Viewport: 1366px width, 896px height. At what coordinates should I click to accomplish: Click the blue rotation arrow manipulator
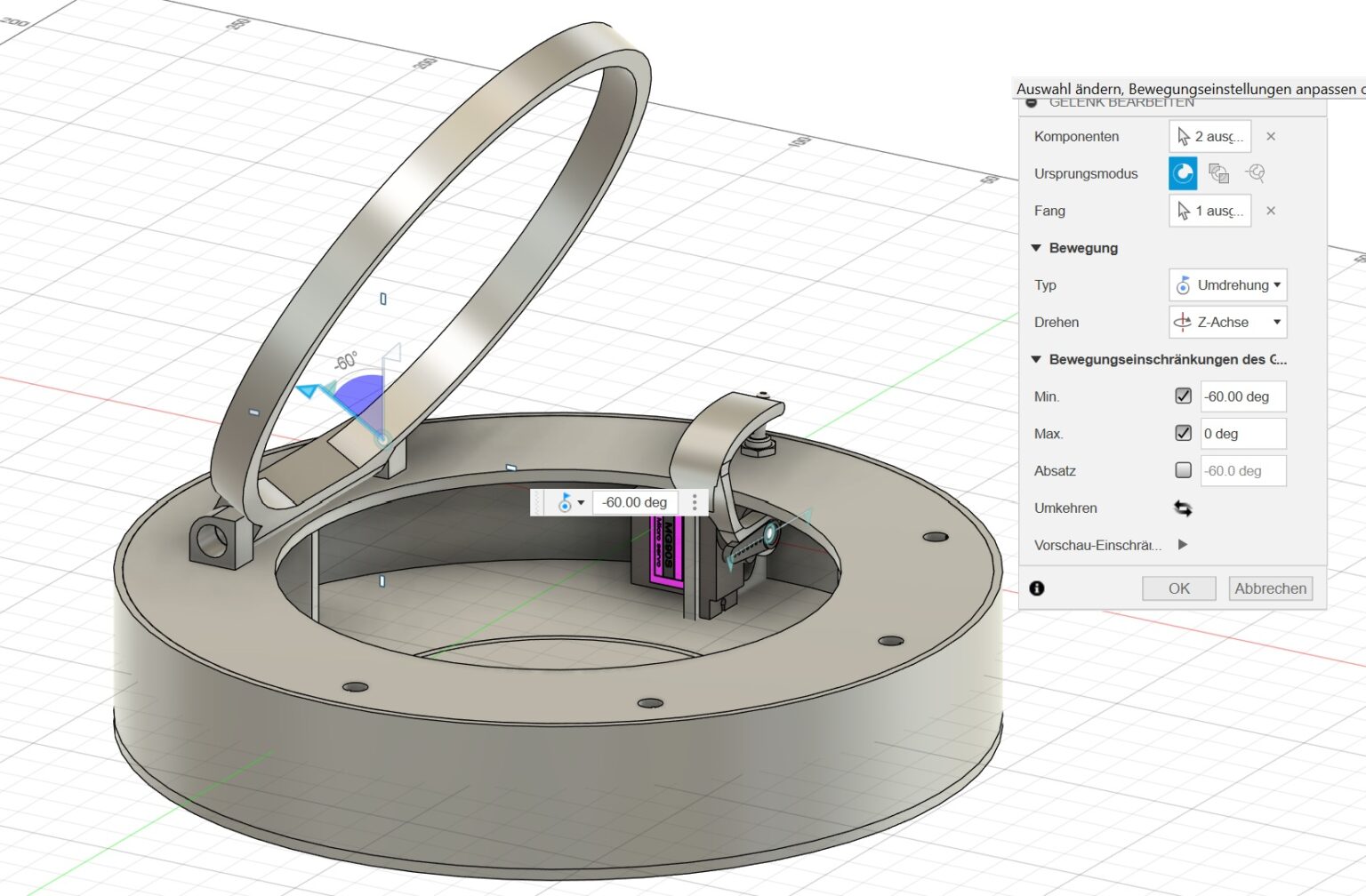click(309, 390)
